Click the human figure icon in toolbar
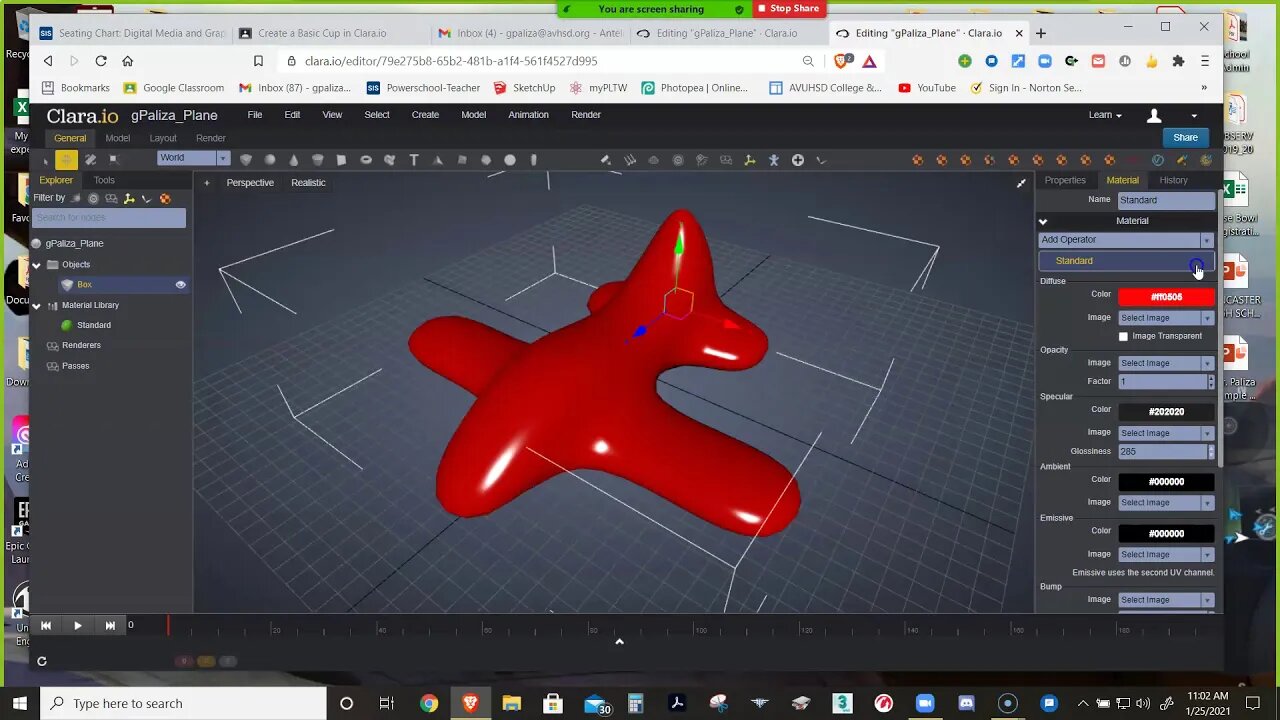 [x=773, y=160]
